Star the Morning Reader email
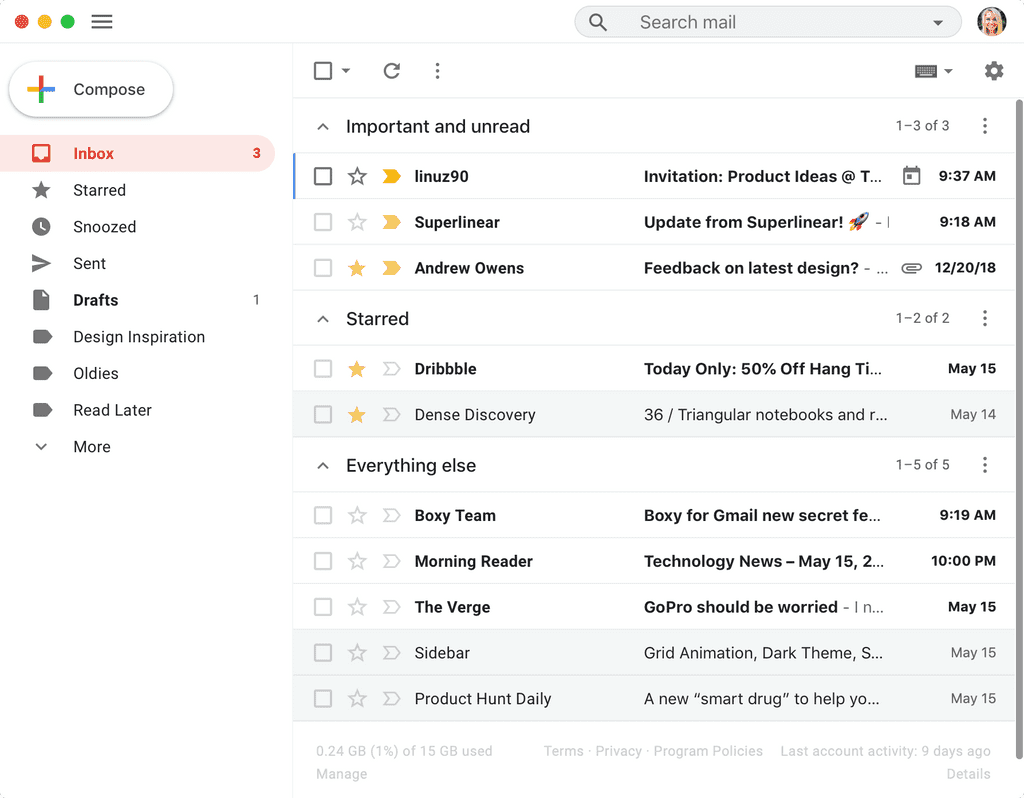This screenshot has height=798, width=1024. [357, 561]
